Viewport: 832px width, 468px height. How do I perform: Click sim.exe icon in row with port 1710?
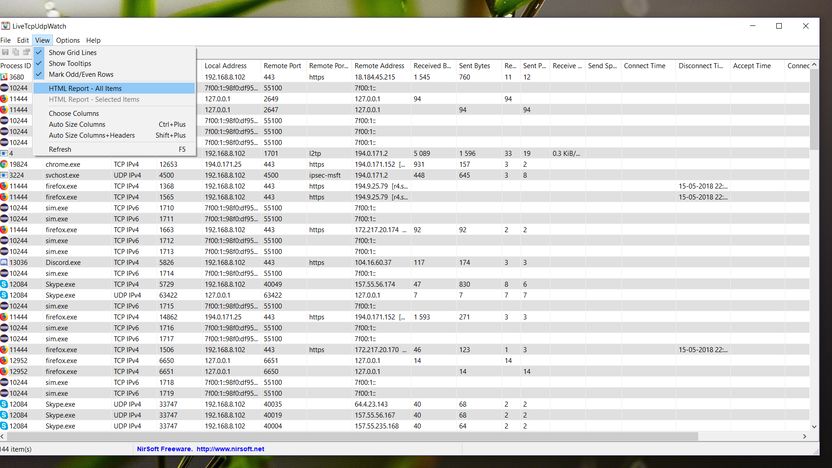coord(4,208)
